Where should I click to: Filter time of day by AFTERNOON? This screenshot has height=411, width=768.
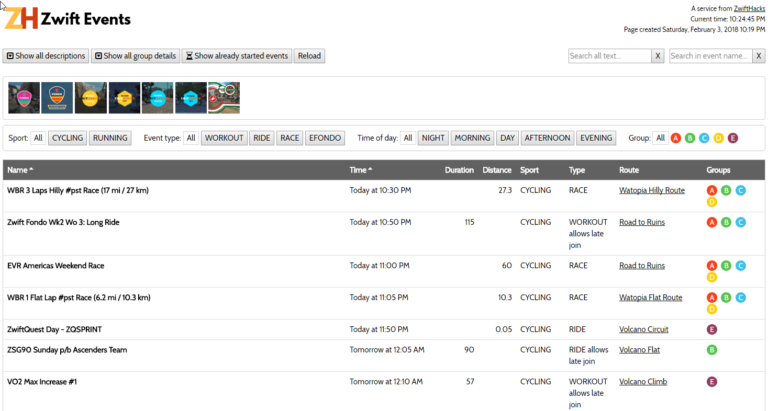(548, 138)
